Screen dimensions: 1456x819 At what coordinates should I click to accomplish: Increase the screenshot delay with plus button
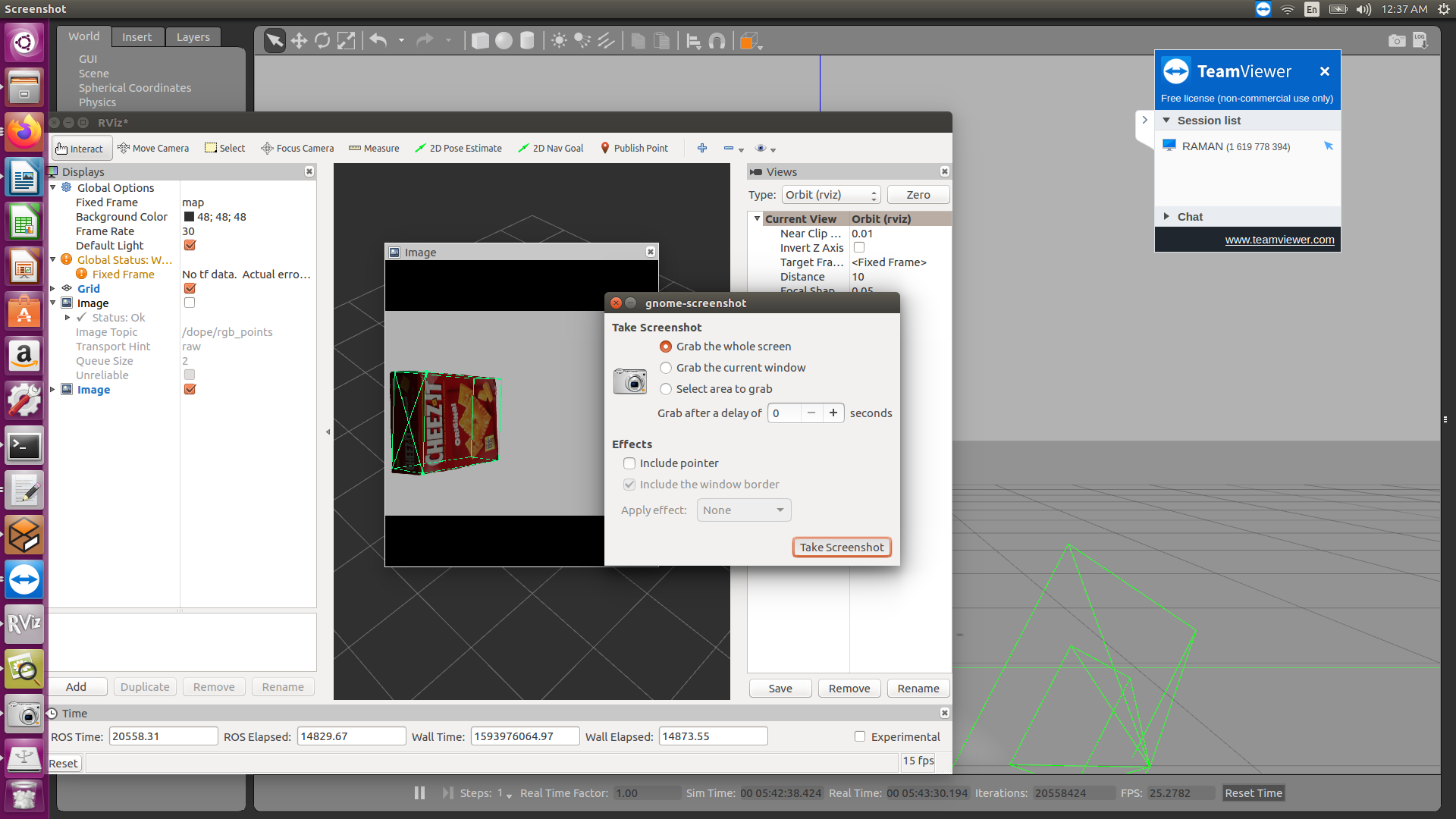pos(833,413)
